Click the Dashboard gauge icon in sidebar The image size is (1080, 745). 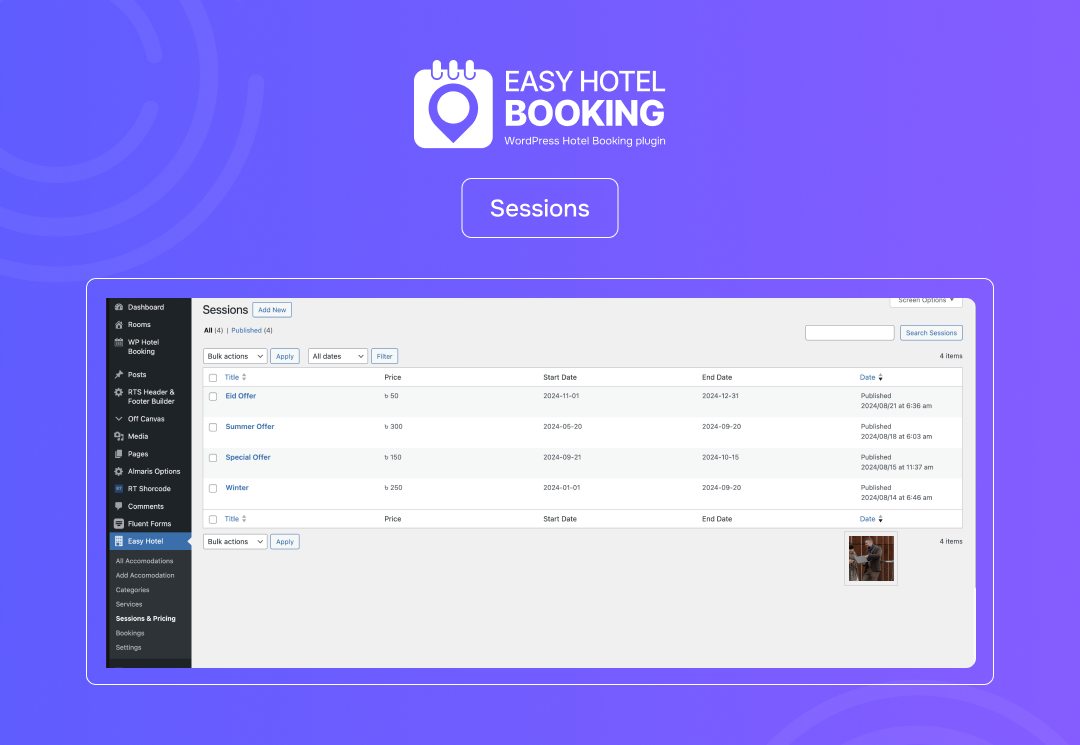(118, 307)
